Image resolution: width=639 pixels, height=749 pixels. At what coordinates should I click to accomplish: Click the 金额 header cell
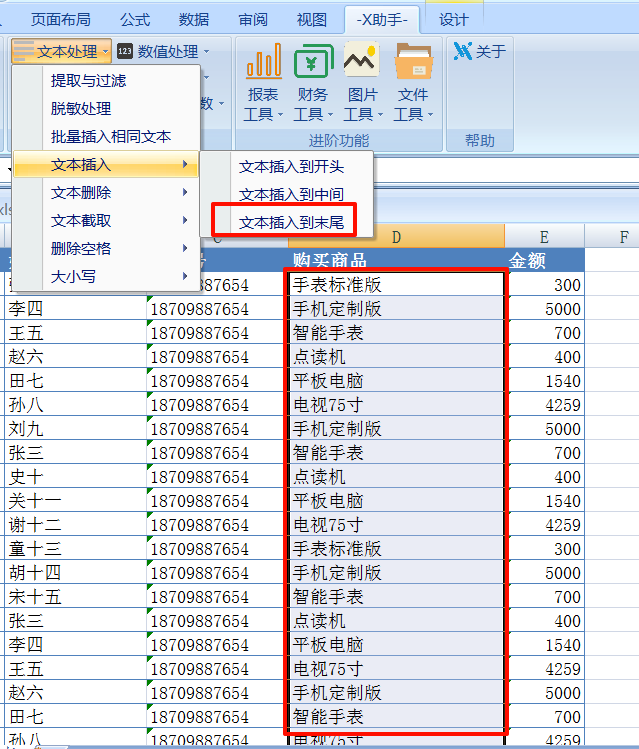544,260
